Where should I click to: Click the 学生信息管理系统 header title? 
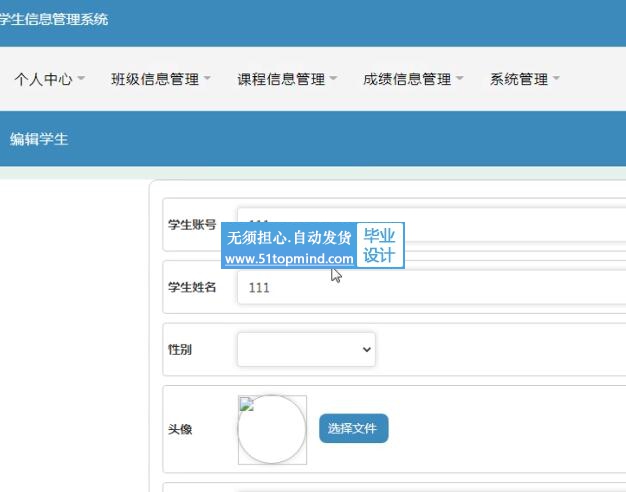(53, 19)
